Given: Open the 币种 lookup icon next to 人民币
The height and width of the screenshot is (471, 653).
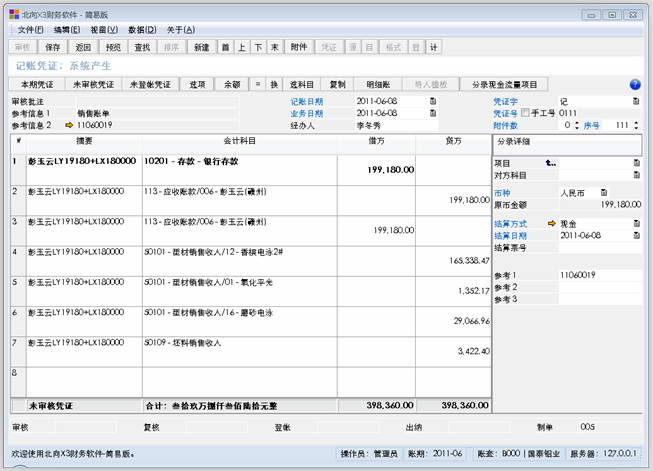Looking at the screenshot, I should click(x=603, y=192).
